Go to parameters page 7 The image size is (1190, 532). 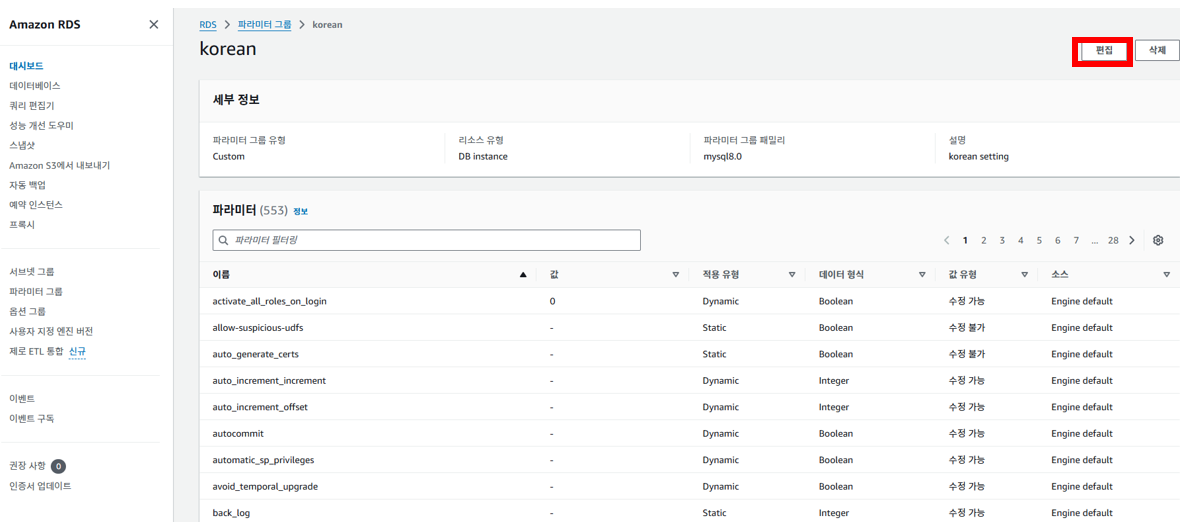(1076, 240)
